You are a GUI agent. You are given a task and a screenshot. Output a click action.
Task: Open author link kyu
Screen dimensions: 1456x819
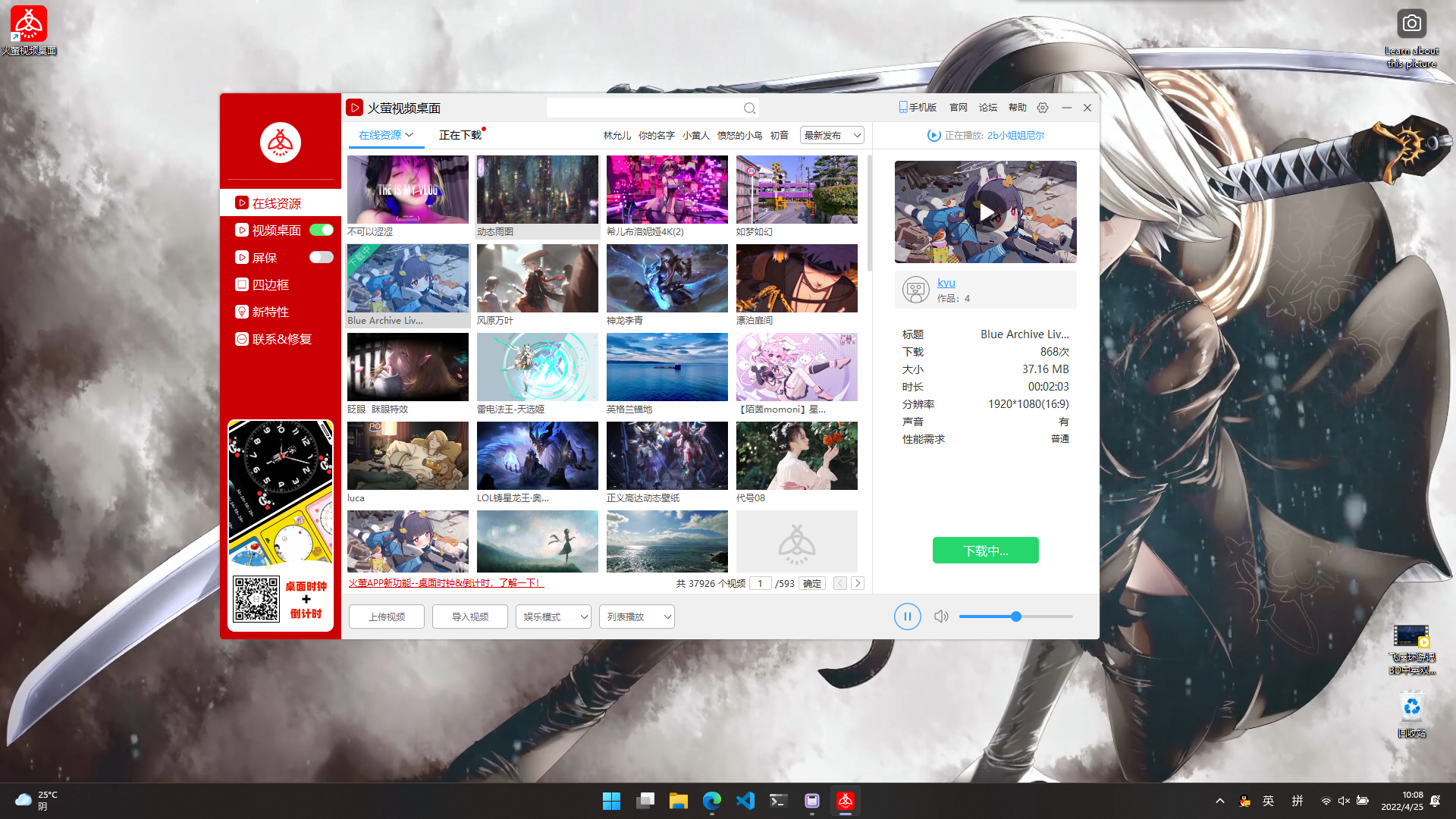(946, 283)
